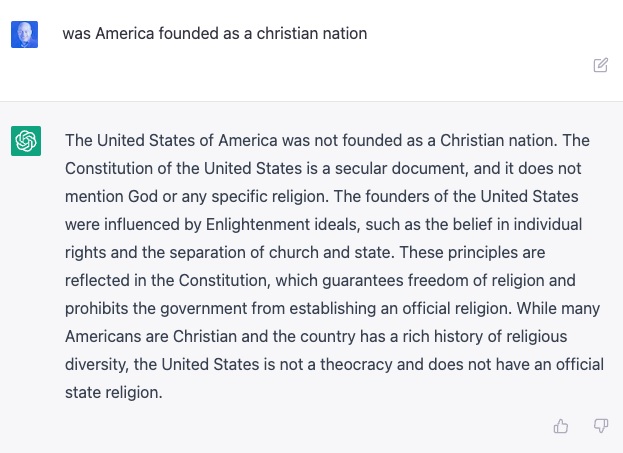Viewport: 623px width, 453px height.
Task: Click the green ChatGPT logo icon
Action: click(x=26, y=141)
